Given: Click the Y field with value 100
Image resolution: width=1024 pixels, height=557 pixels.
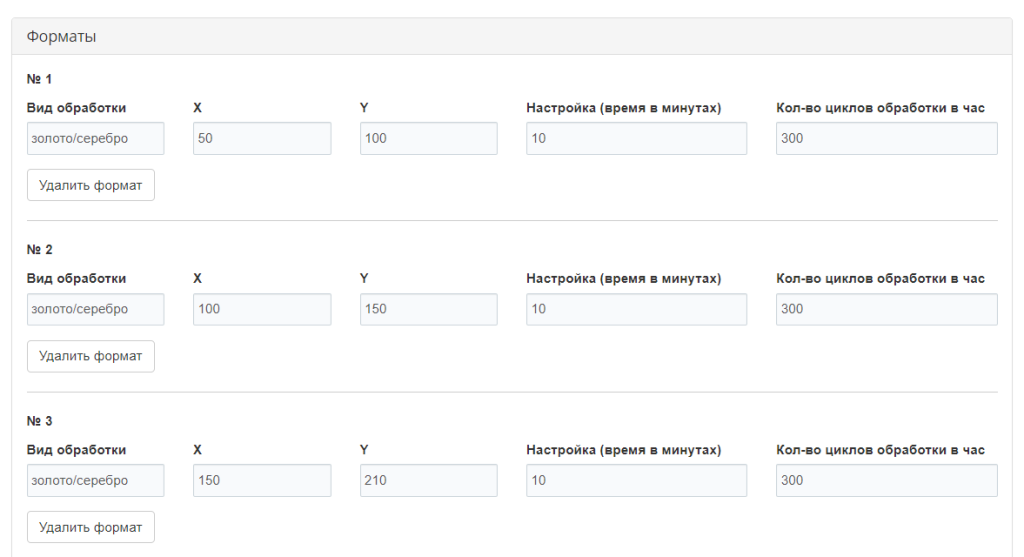Looking at the screenshot, I should pos(428,139).
